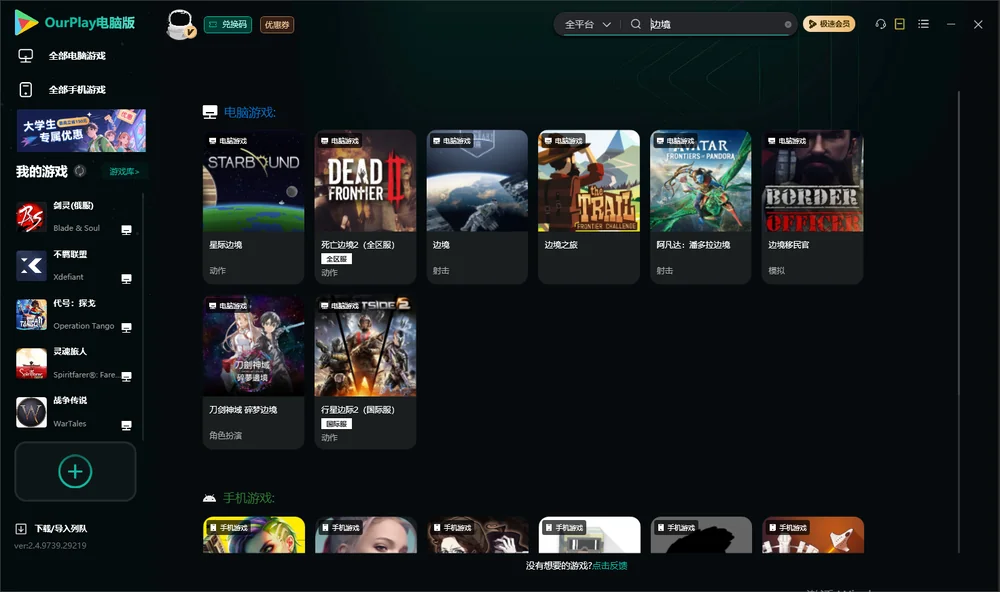The height and width of the screenshot is (592, 1000).
Task: Click the 点击反馈 feedback link
Action: (610, 565)
